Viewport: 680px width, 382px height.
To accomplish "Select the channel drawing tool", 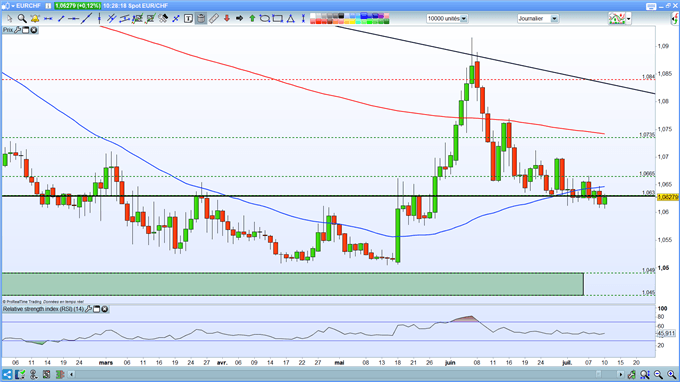I will coord(124,19).
